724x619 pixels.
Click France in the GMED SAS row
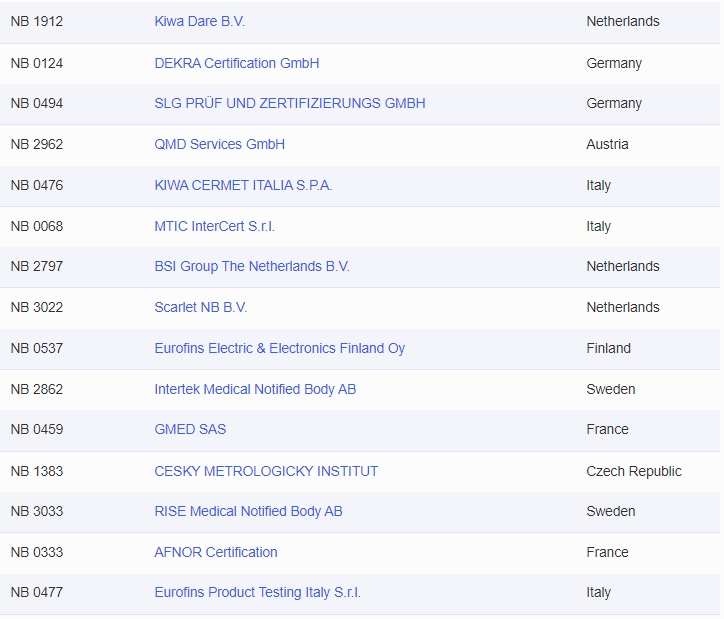(608, 429)
